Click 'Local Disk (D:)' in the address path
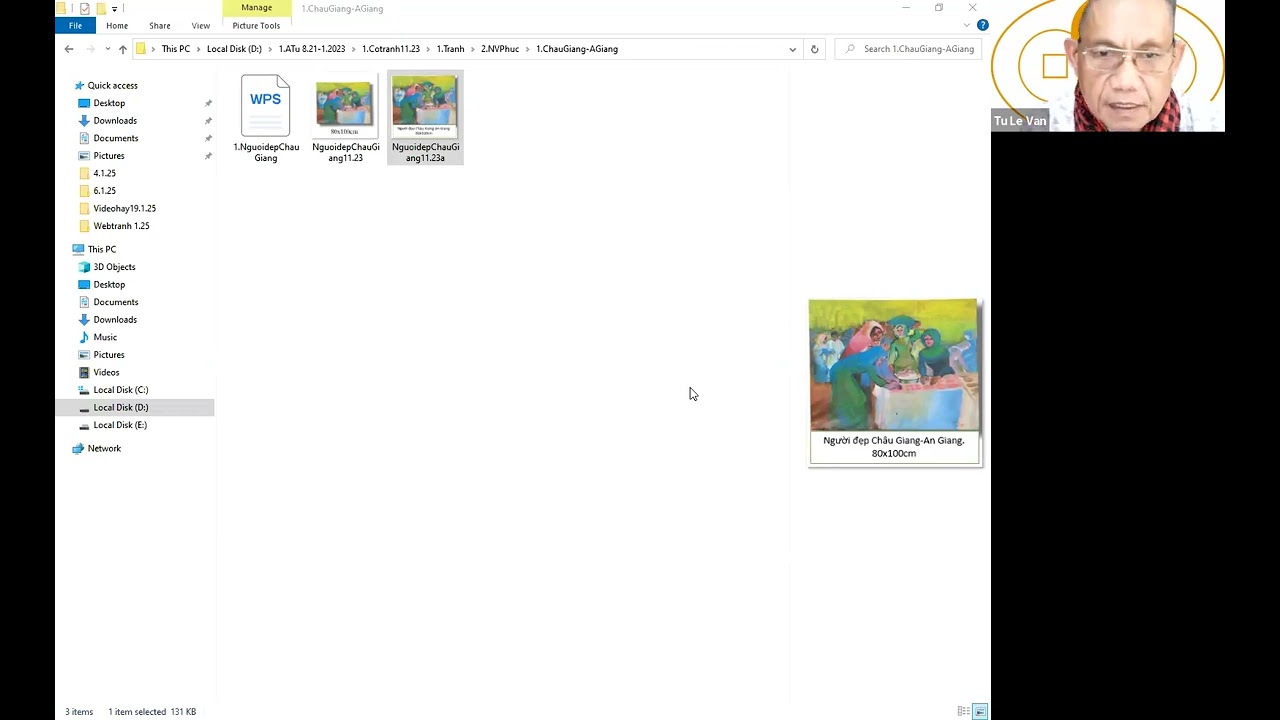Image resolution: width=1280 pixels, height=720 pixels. pyautogui.click(x=234, y=49)
